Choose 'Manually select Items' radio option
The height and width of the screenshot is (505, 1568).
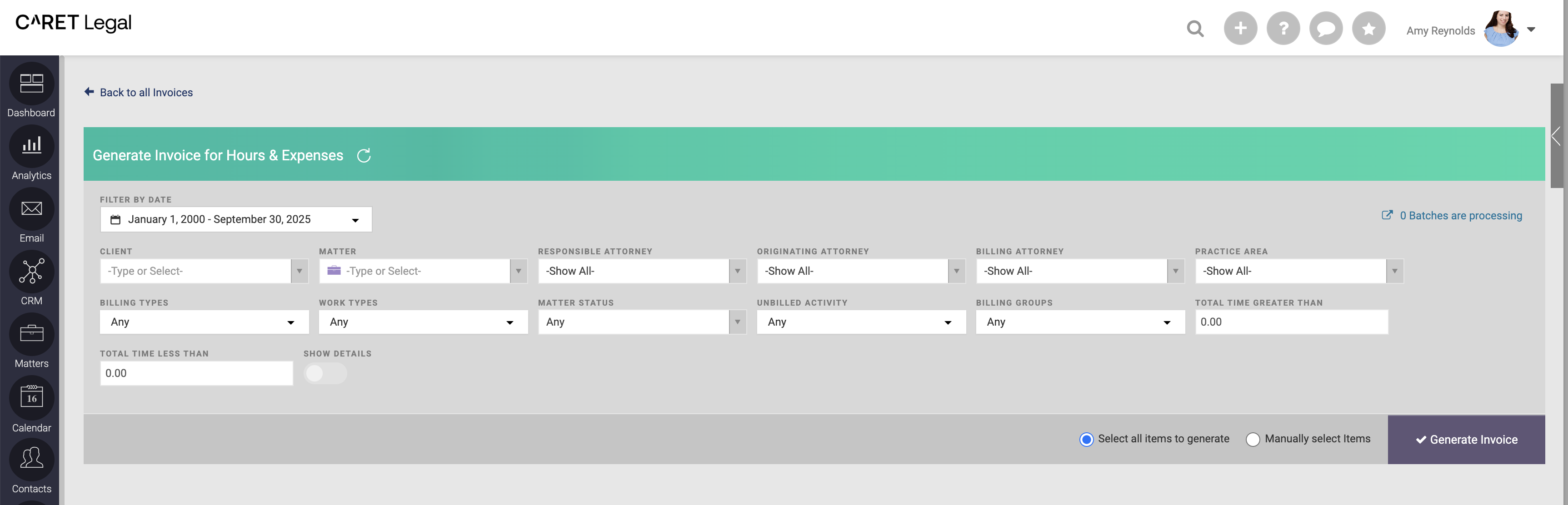(1252, 439)
